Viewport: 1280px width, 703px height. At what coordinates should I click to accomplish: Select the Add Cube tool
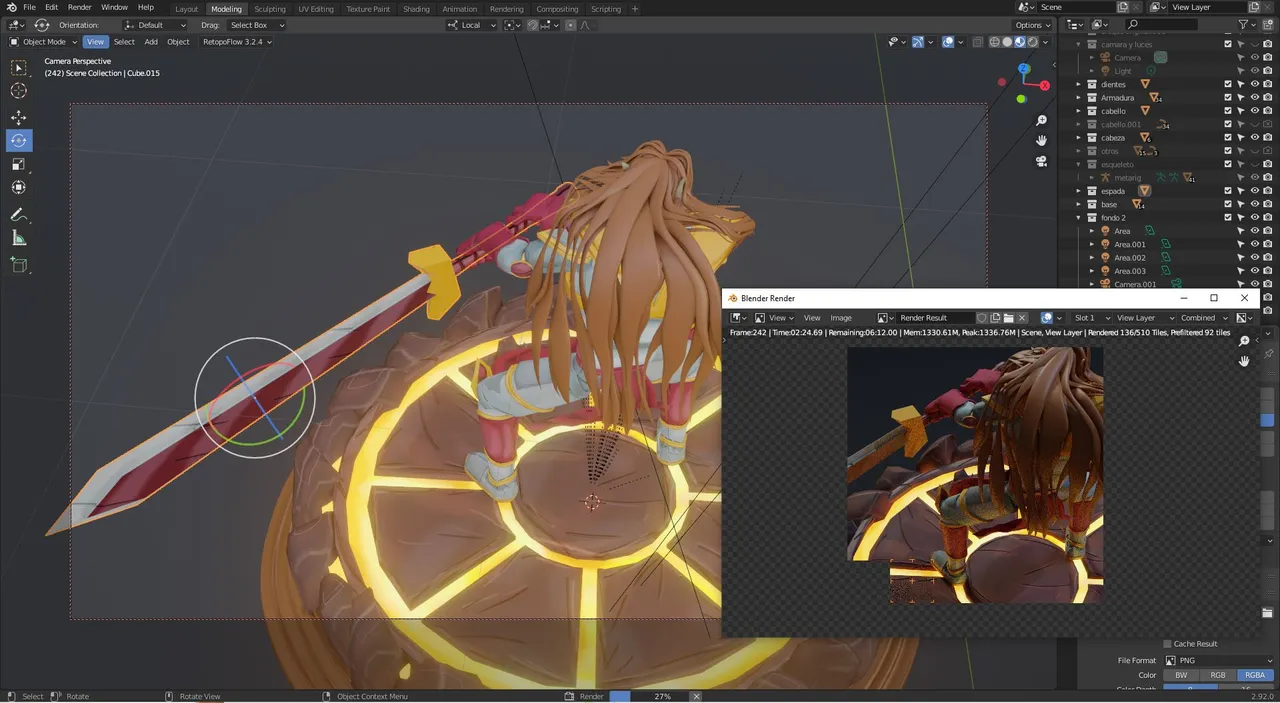[x=19, y=265]
